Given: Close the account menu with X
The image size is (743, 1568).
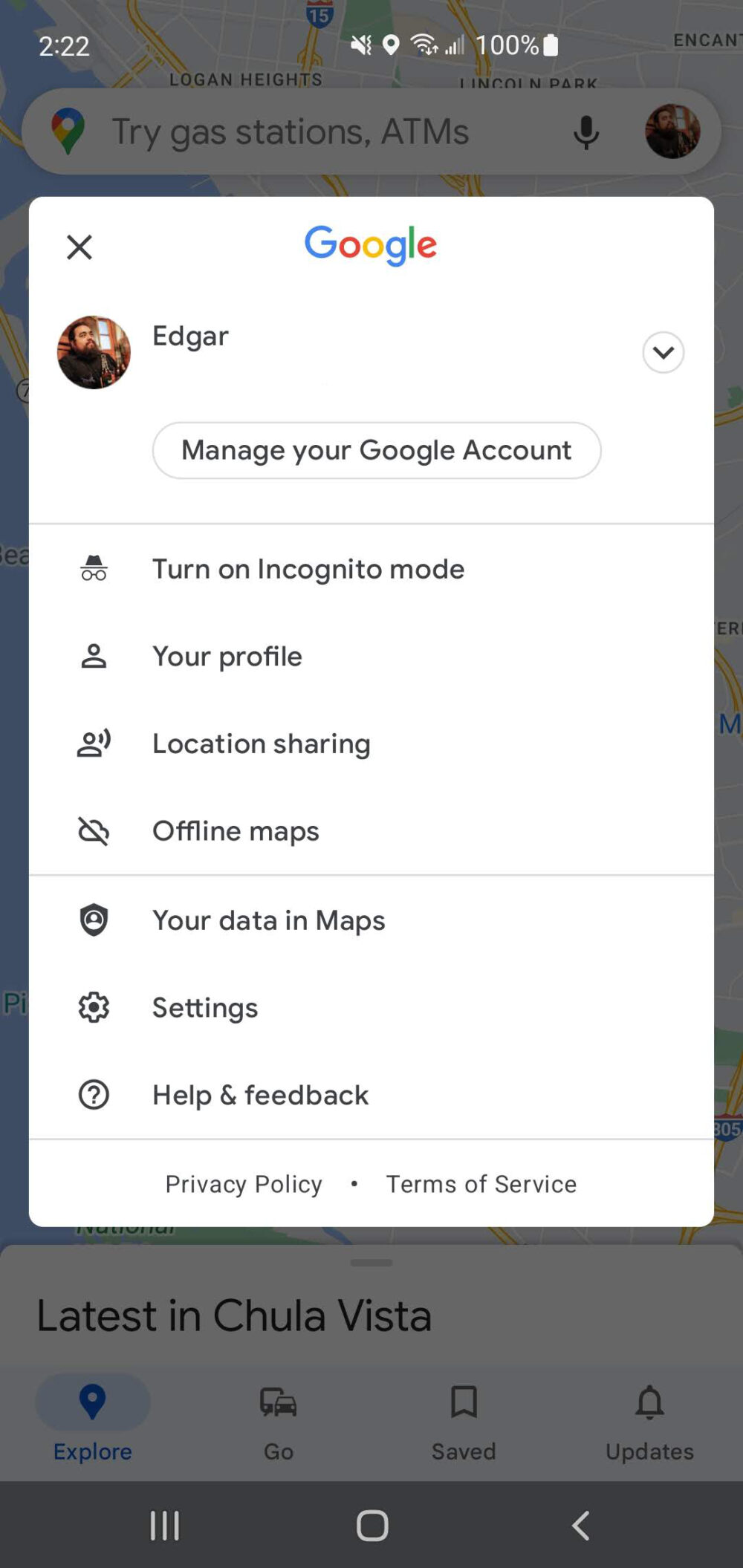Looking at the screenshot, I should (x=80, y=247).
